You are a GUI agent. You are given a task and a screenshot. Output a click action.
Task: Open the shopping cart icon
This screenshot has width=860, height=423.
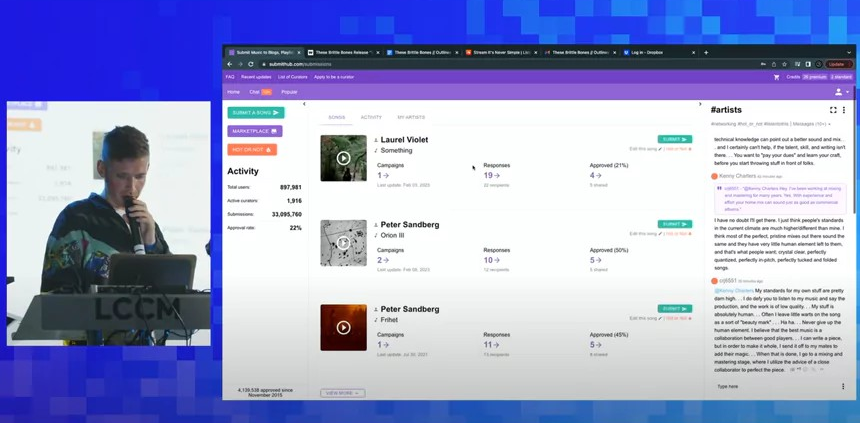pyautogui.click(x=776, y=77)
